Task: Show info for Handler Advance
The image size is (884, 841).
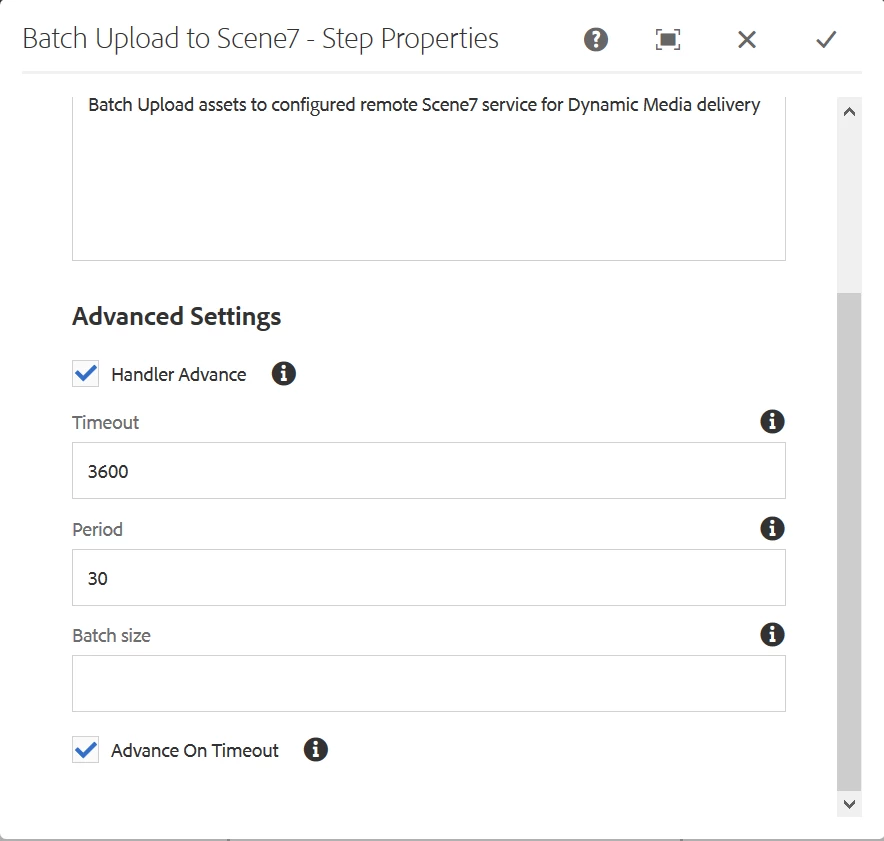Action: point(284,373)
